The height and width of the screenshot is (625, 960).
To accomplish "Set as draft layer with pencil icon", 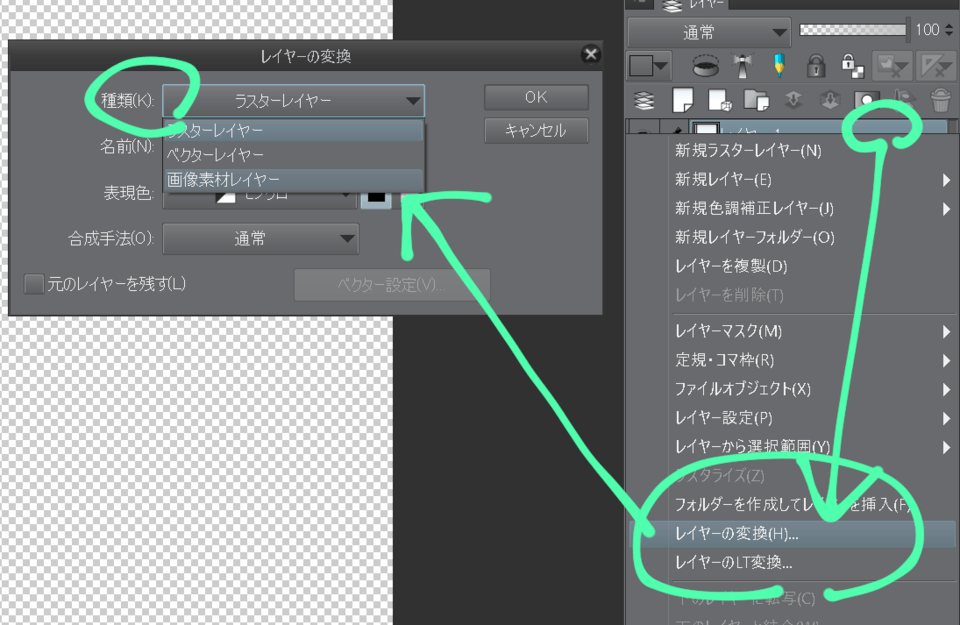I will [x=778, y=66].
